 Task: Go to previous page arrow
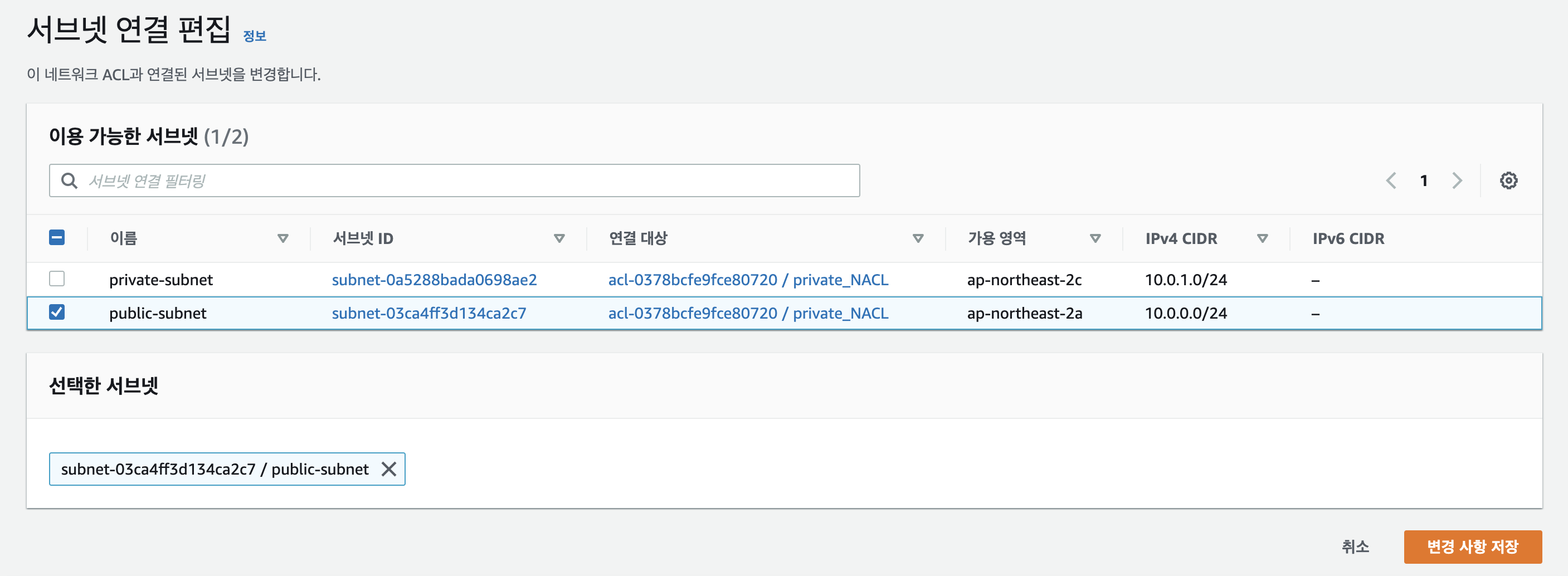pos(1391,180)
